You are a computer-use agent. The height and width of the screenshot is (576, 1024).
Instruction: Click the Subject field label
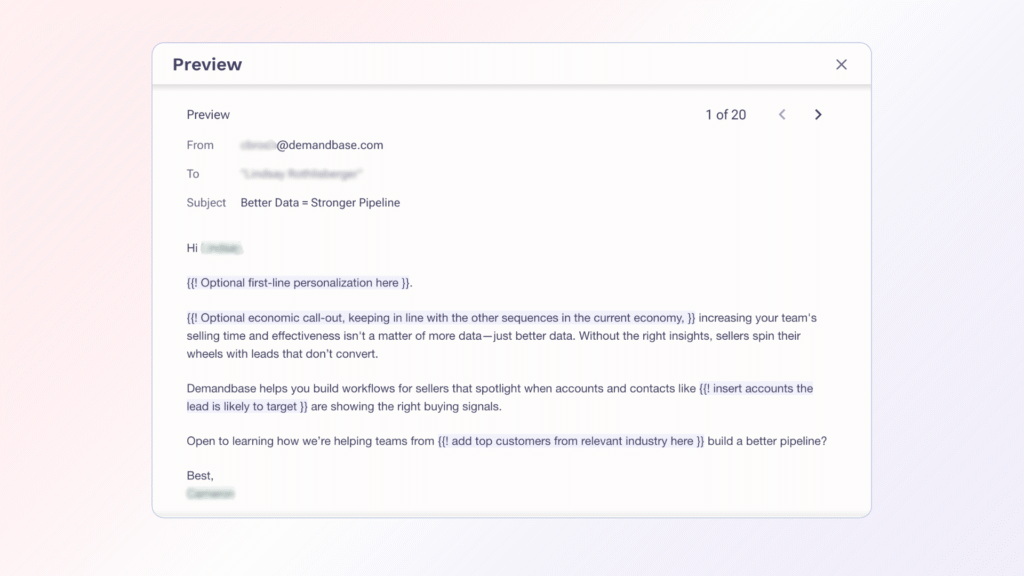click(x=206, y=202)
